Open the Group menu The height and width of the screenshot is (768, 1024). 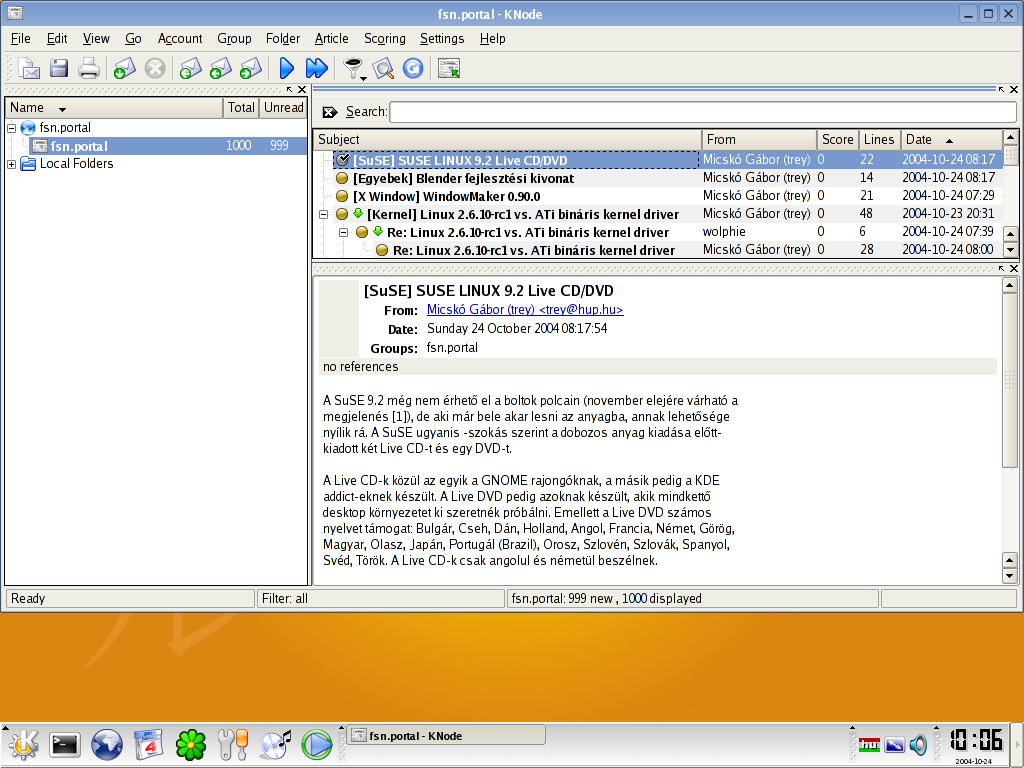tap(234, 39)
